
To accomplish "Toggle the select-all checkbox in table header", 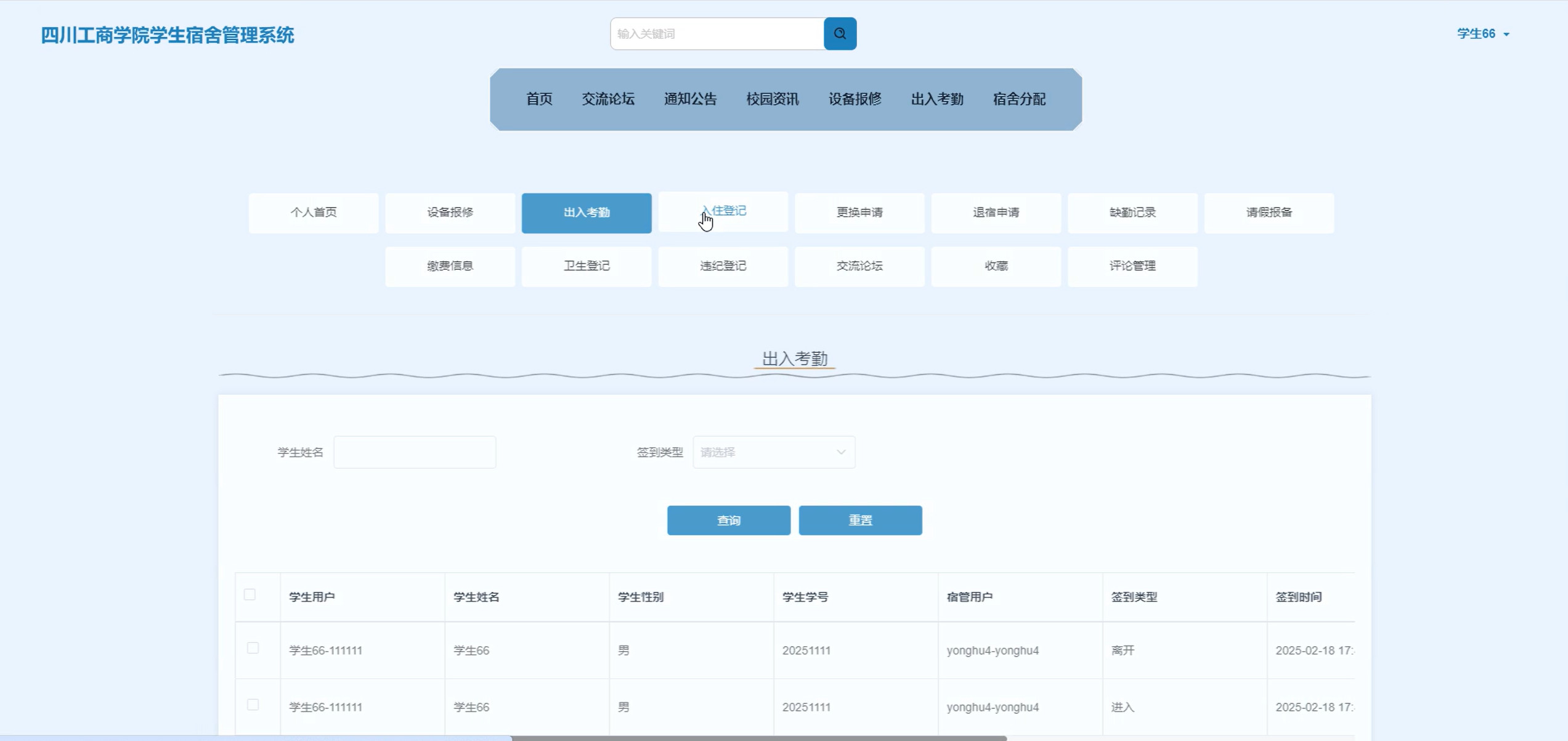I will pyautogui.click(x=250, y=594).
